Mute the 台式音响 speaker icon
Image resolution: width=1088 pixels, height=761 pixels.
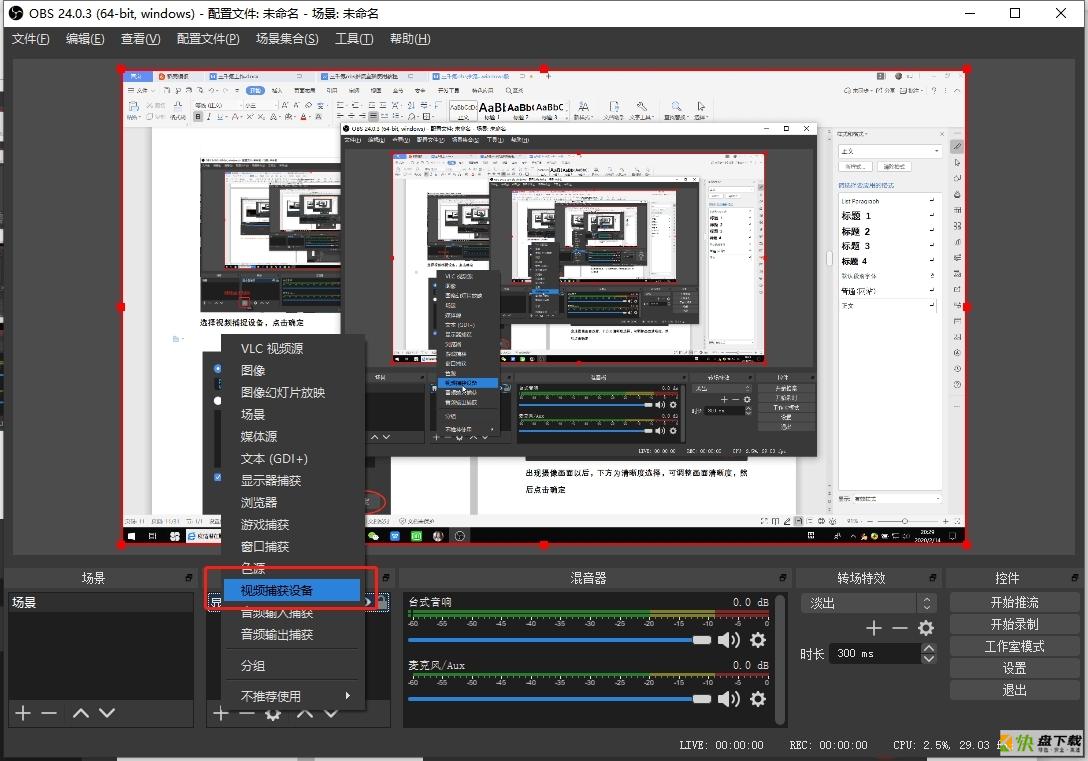coord(728,640)
